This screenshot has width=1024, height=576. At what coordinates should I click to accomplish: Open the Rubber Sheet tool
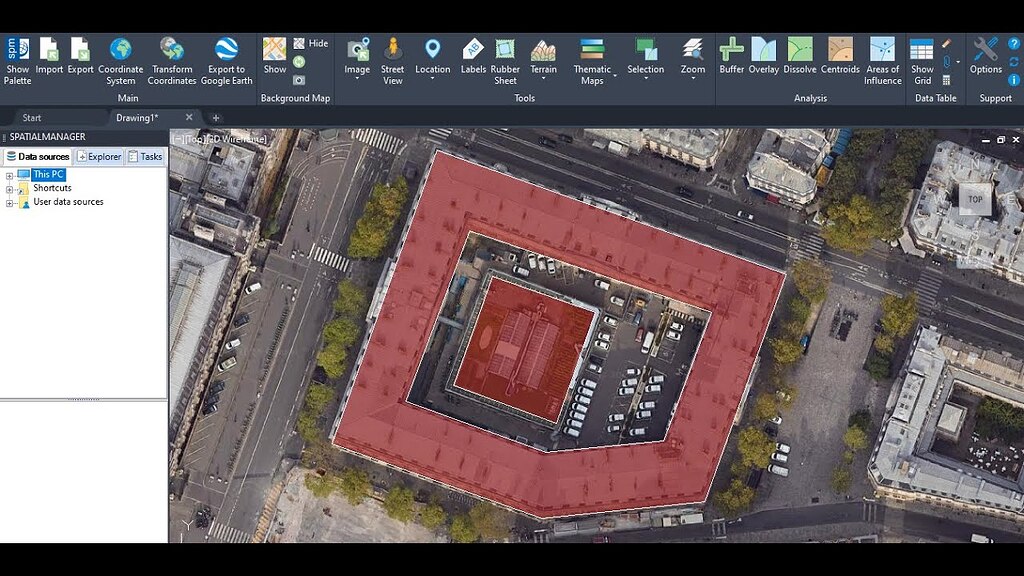tap(505, 57)
